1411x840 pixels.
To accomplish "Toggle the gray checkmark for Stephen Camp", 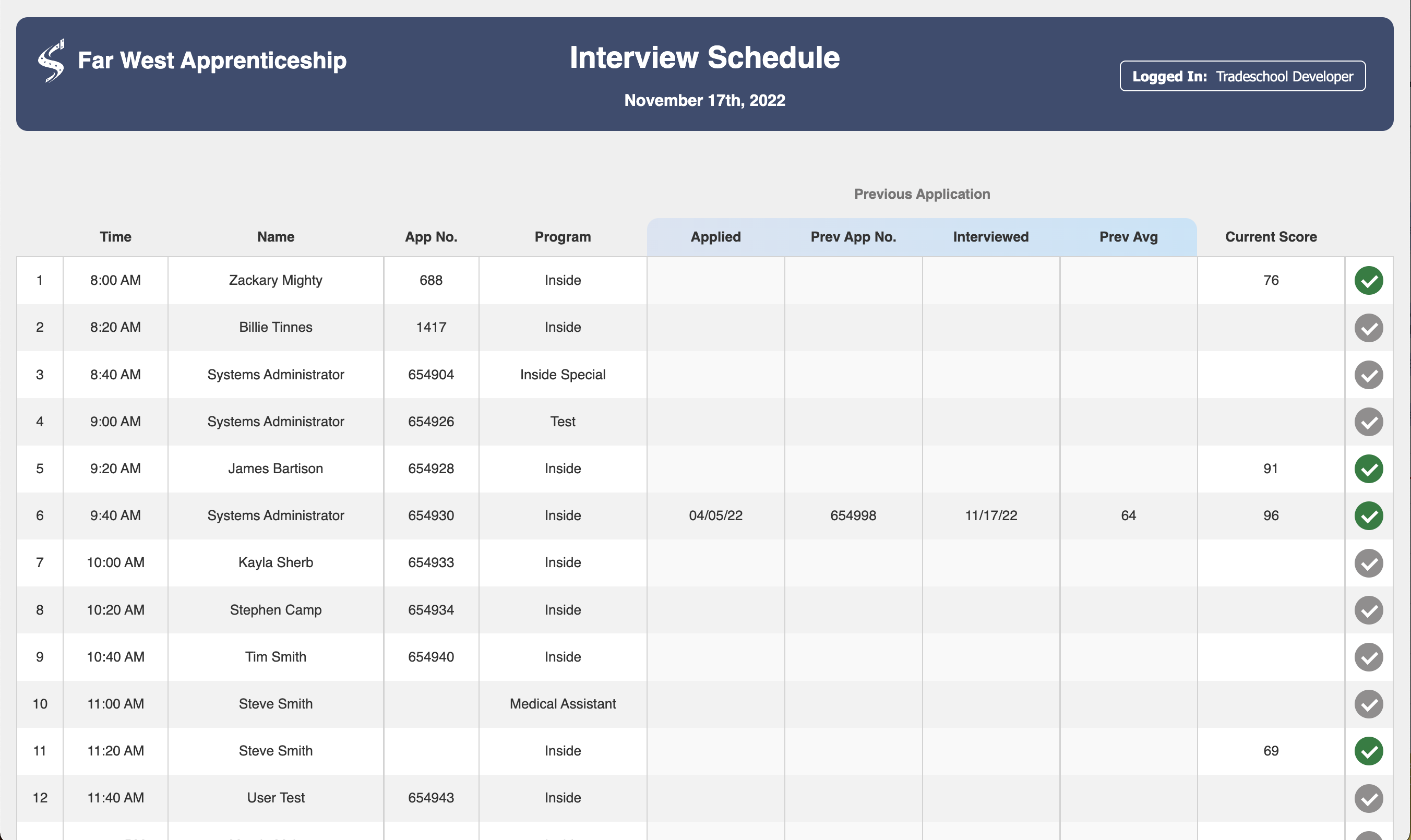I will pyautogui.click(x=1369, y=610).
